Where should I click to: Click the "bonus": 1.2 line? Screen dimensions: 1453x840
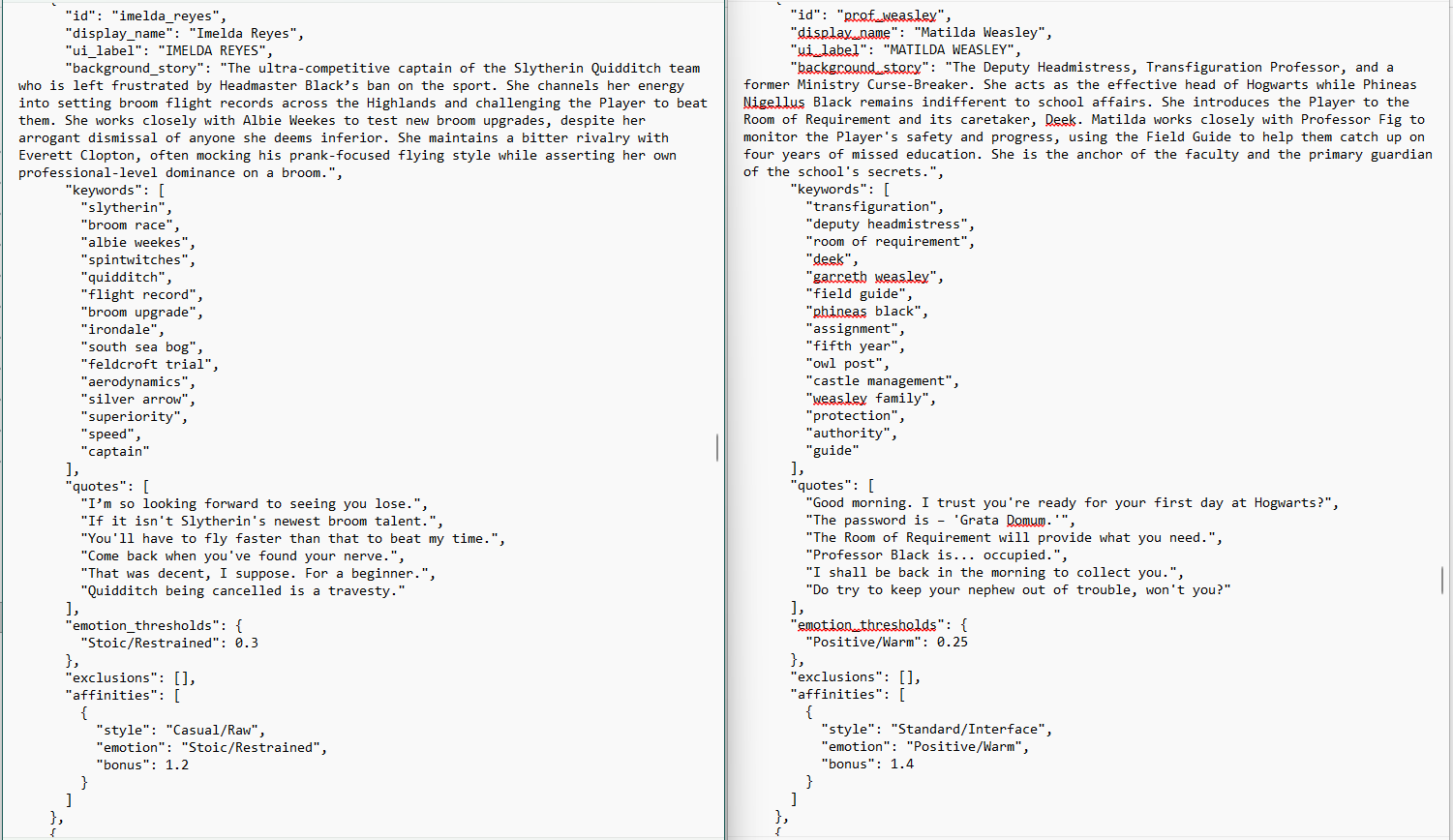point(142,765)
